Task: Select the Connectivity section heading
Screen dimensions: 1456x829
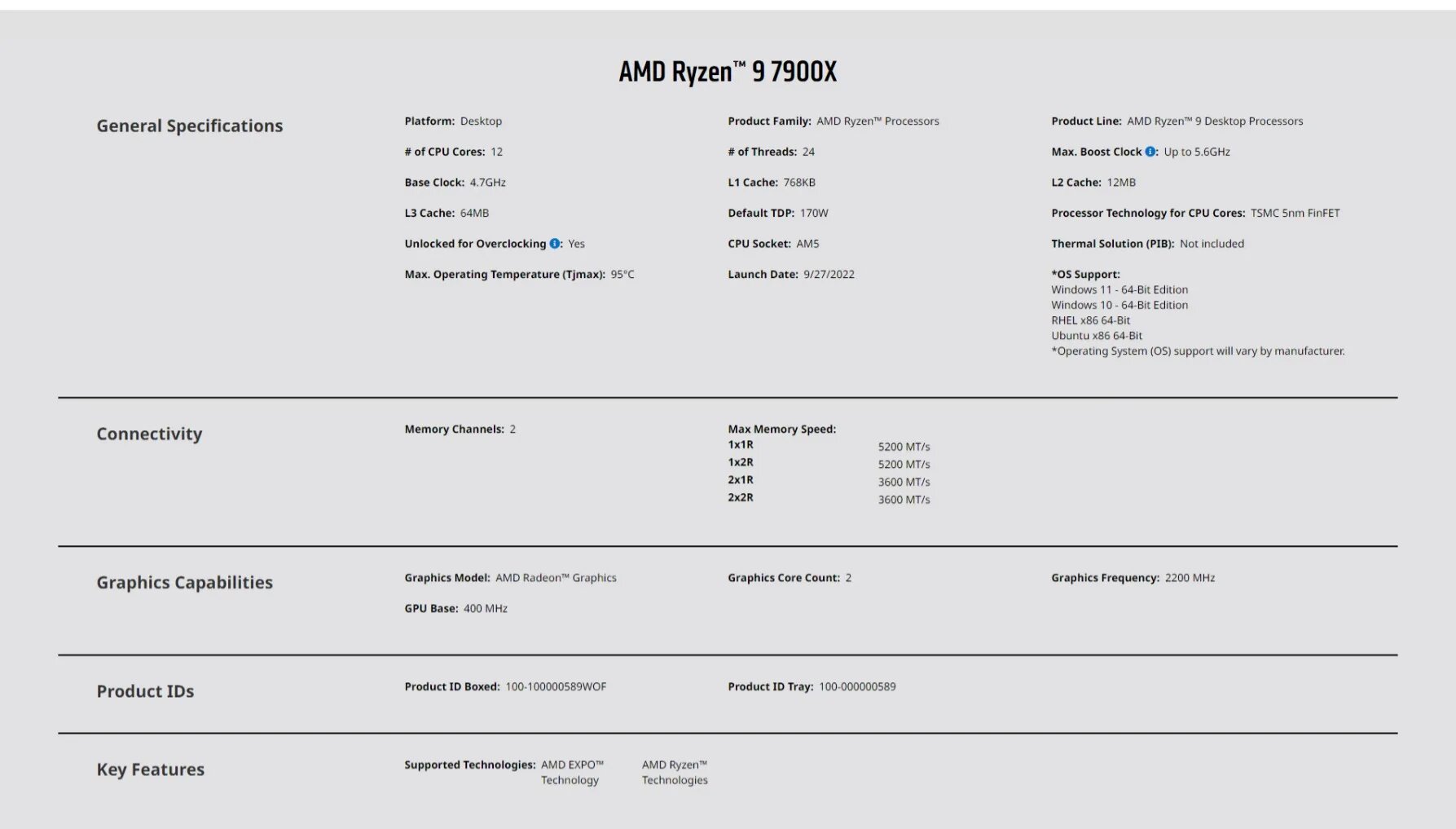Action: [149, 434]
